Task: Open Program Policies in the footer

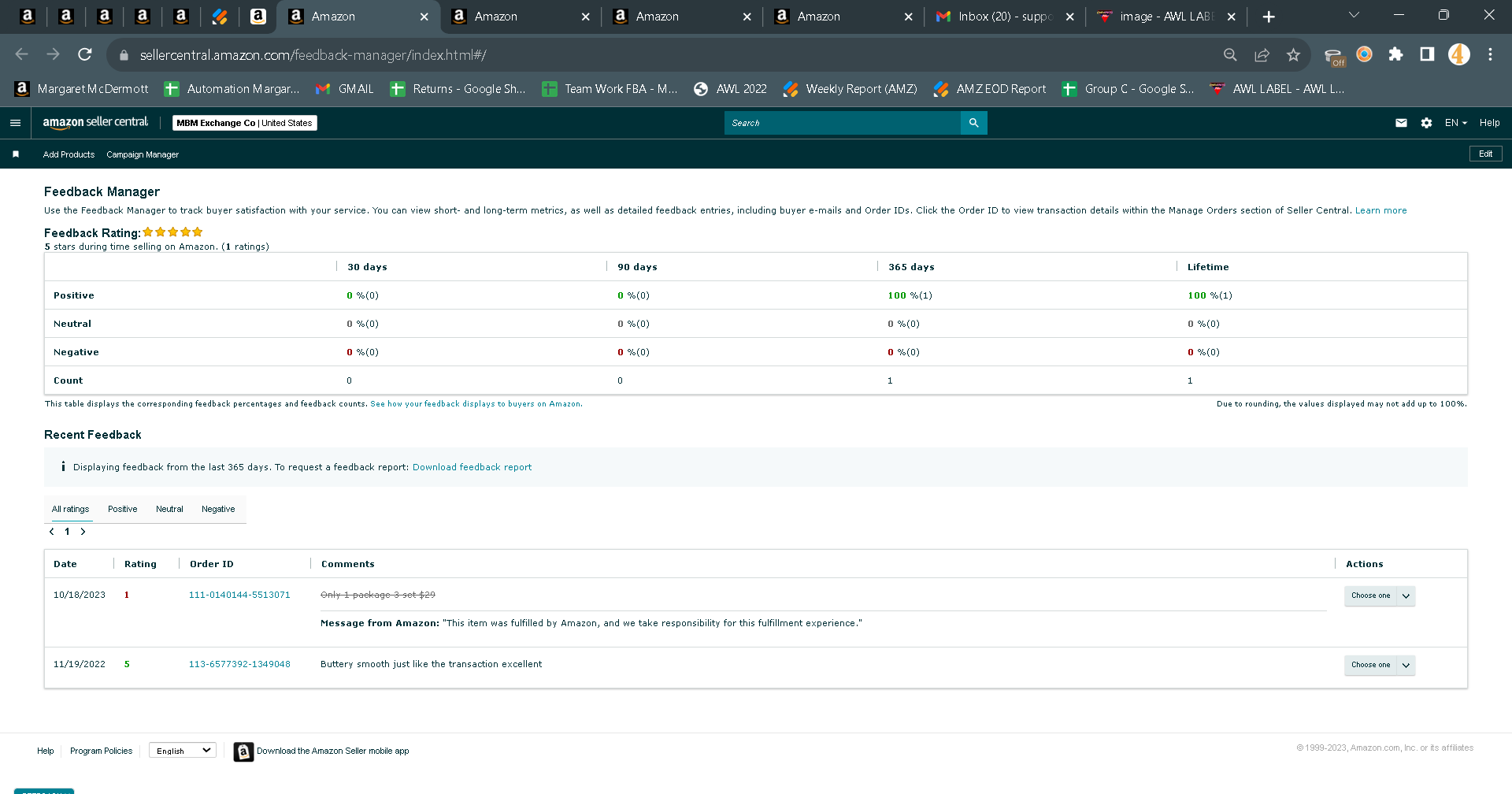Action: pos(101,751)
